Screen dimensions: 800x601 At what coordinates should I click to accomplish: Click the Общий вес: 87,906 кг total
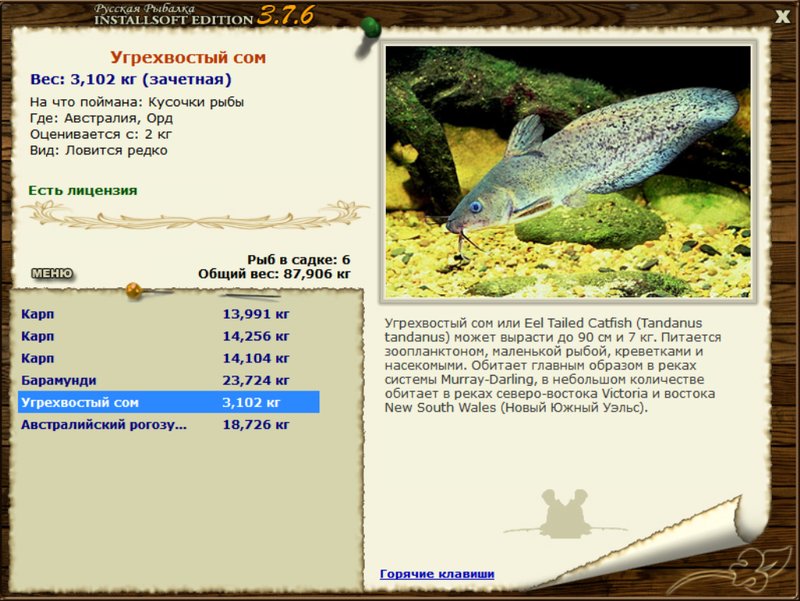[274, 274]
